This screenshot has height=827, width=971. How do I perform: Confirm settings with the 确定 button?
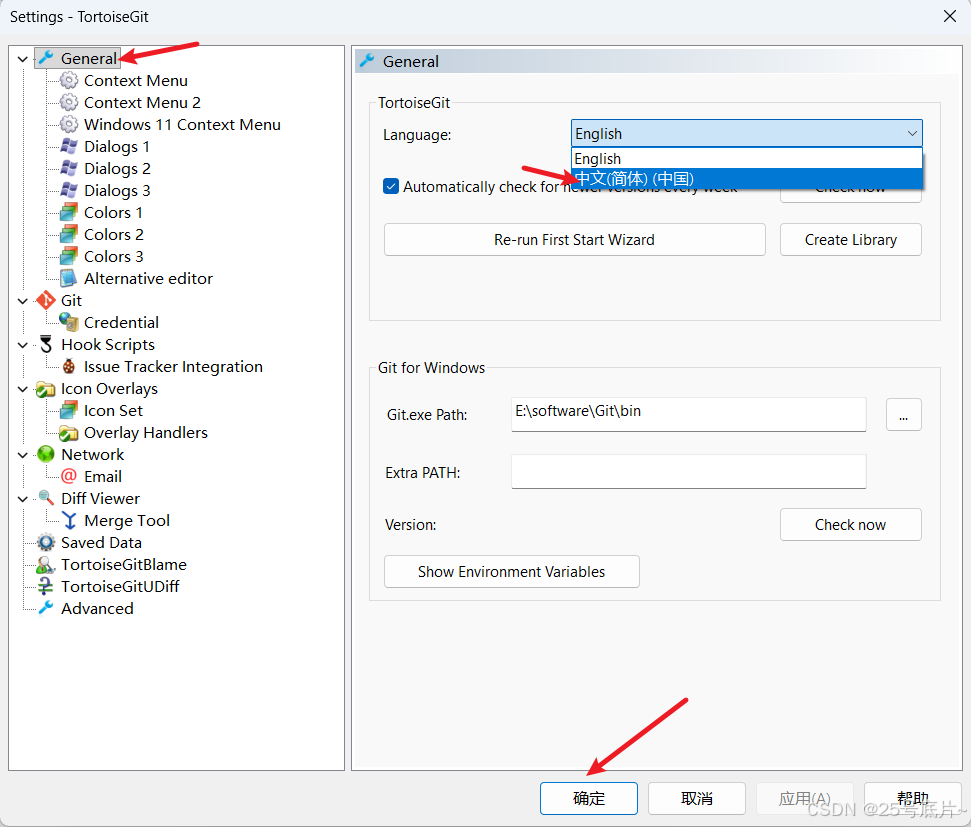(x=588, y=799)
